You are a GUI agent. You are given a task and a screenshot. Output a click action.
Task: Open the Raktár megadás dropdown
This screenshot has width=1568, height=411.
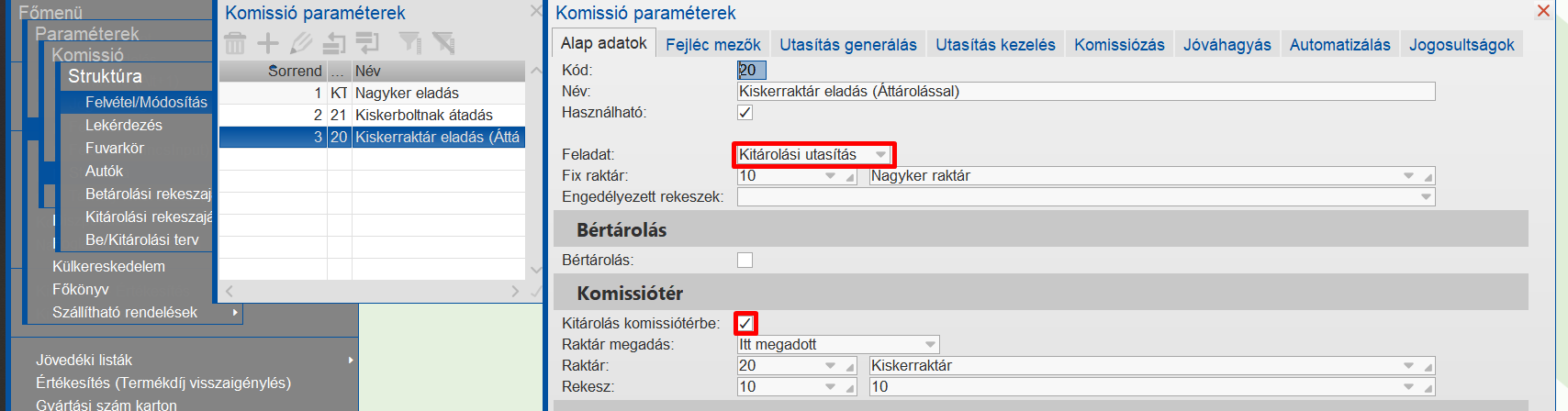930,345
